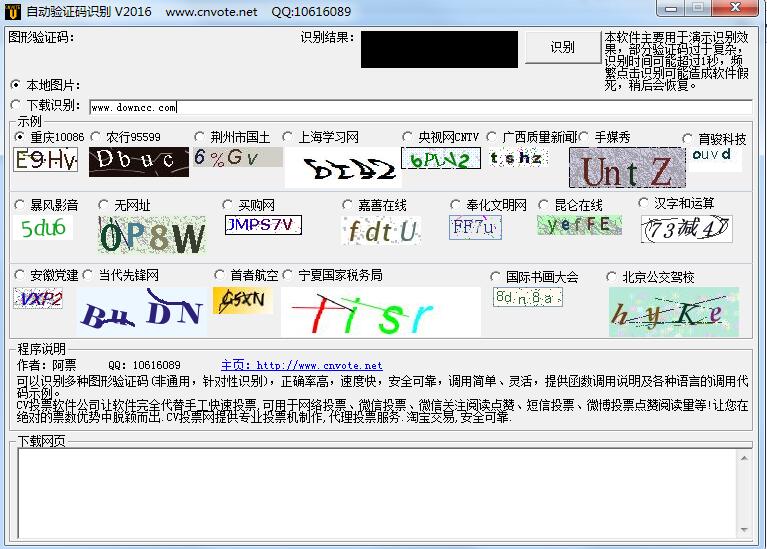Viewport: 767px width, 549px height.
Task: Select the 嘉善在线 radio button
Action: click(347, 205)
